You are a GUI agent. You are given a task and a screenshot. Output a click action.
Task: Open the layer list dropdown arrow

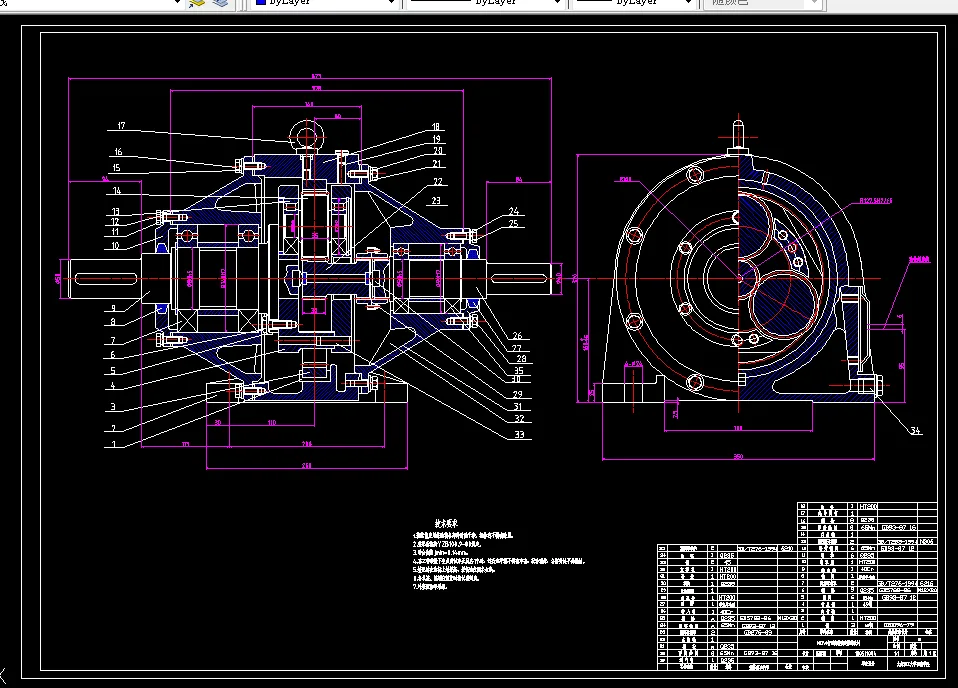(177, 2)
